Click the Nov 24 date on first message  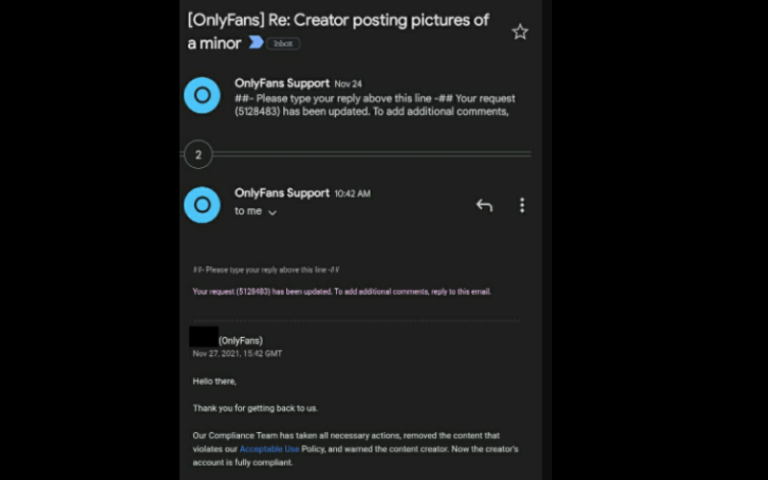(348, 85)
